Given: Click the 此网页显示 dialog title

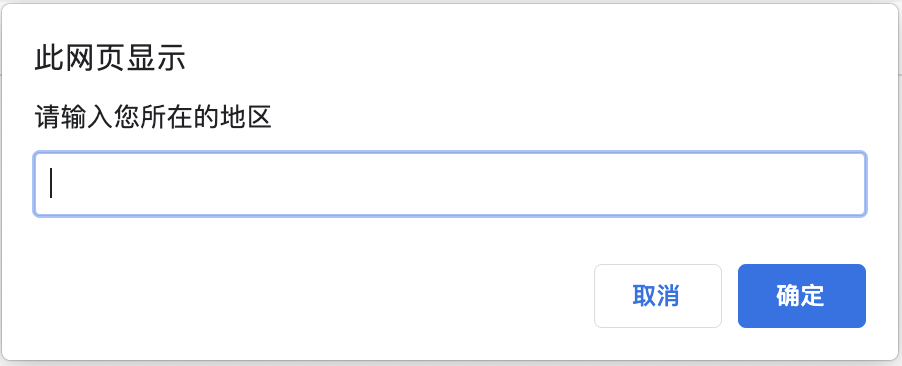Looking at the screenshot, I should [x=110, y=59].
